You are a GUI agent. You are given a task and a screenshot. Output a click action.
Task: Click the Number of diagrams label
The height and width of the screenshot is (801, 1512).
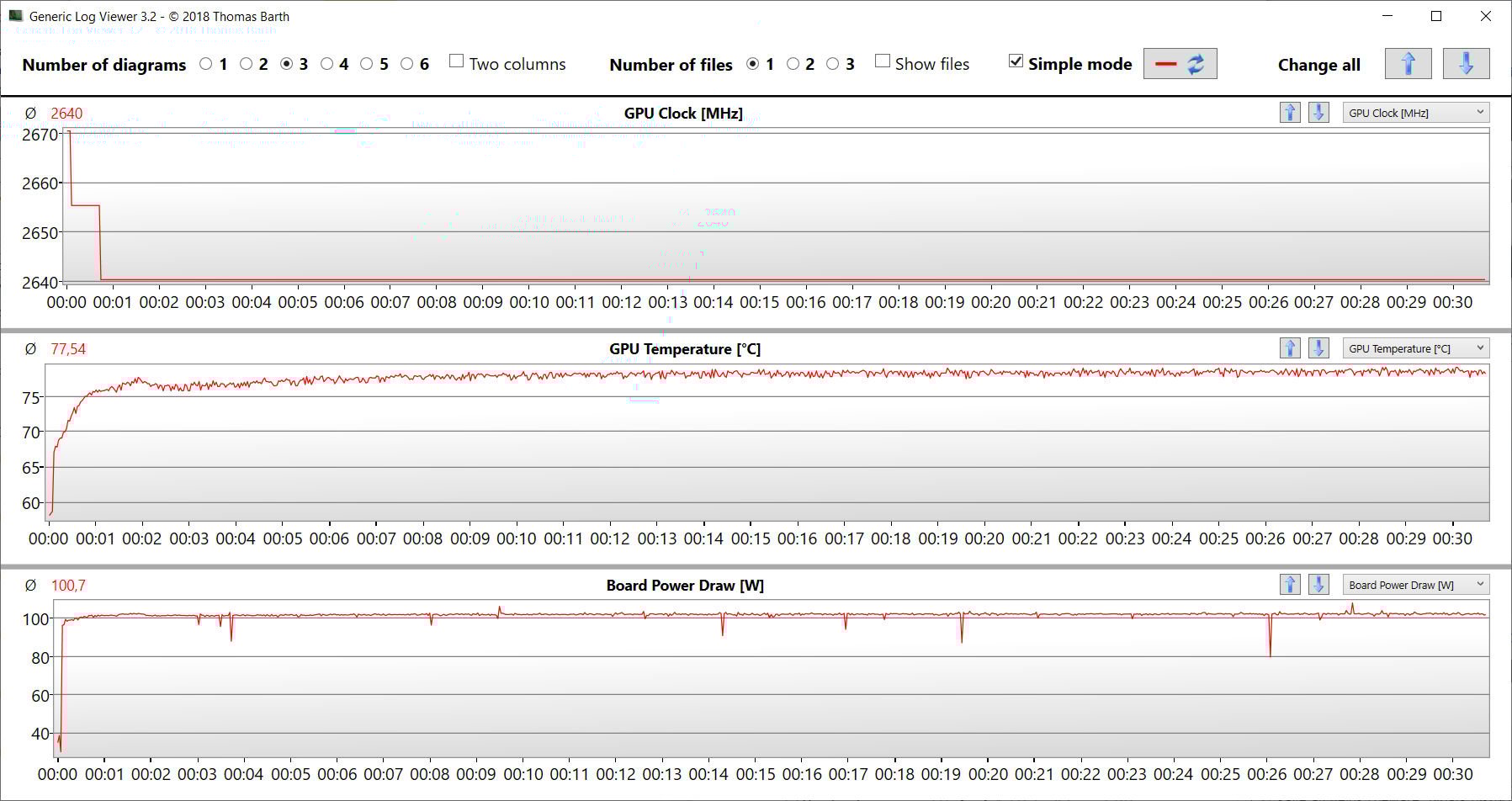[104, 65]
